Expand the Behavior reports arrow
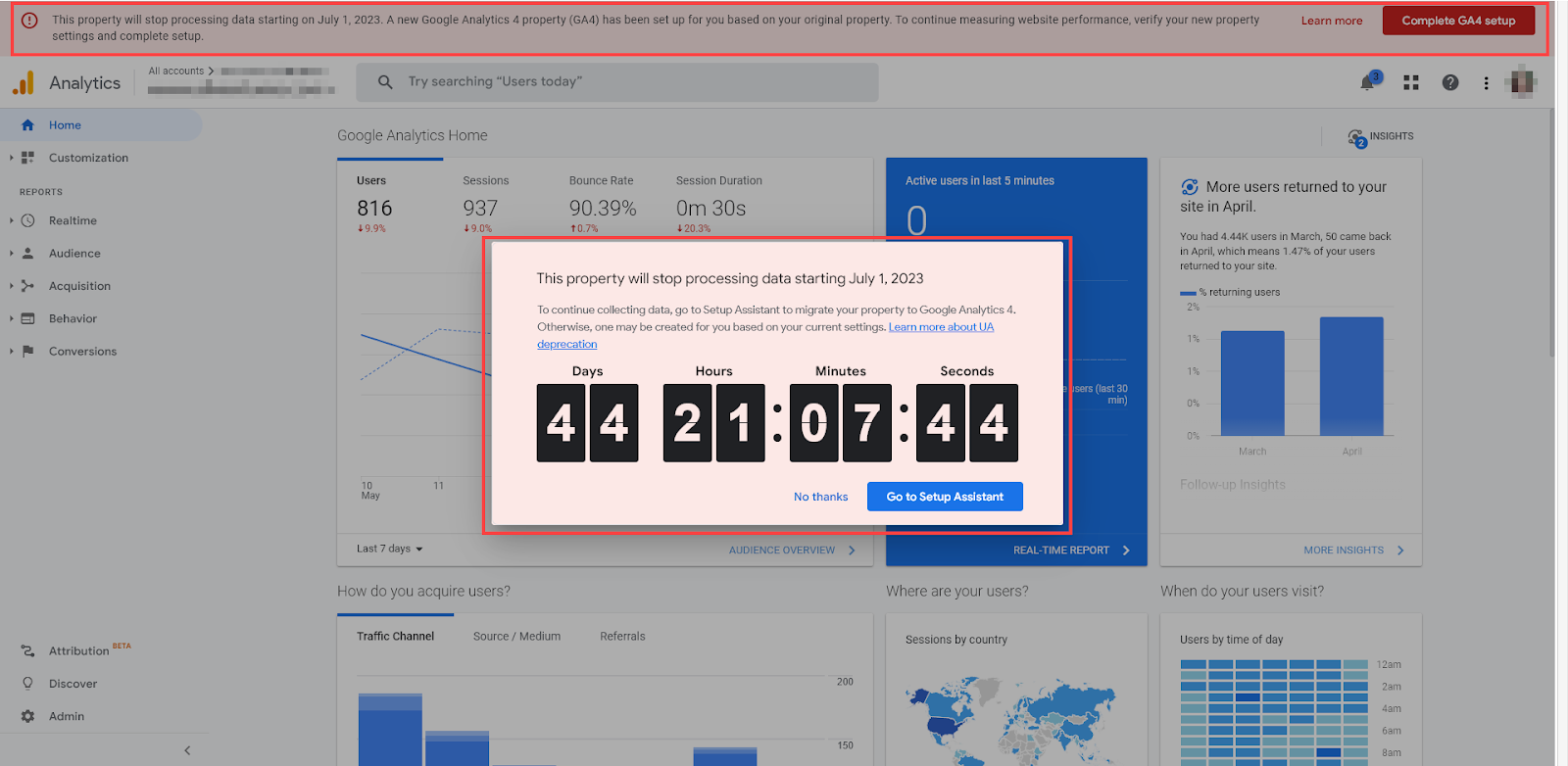 pyautogui.click(x=11, y=318)
